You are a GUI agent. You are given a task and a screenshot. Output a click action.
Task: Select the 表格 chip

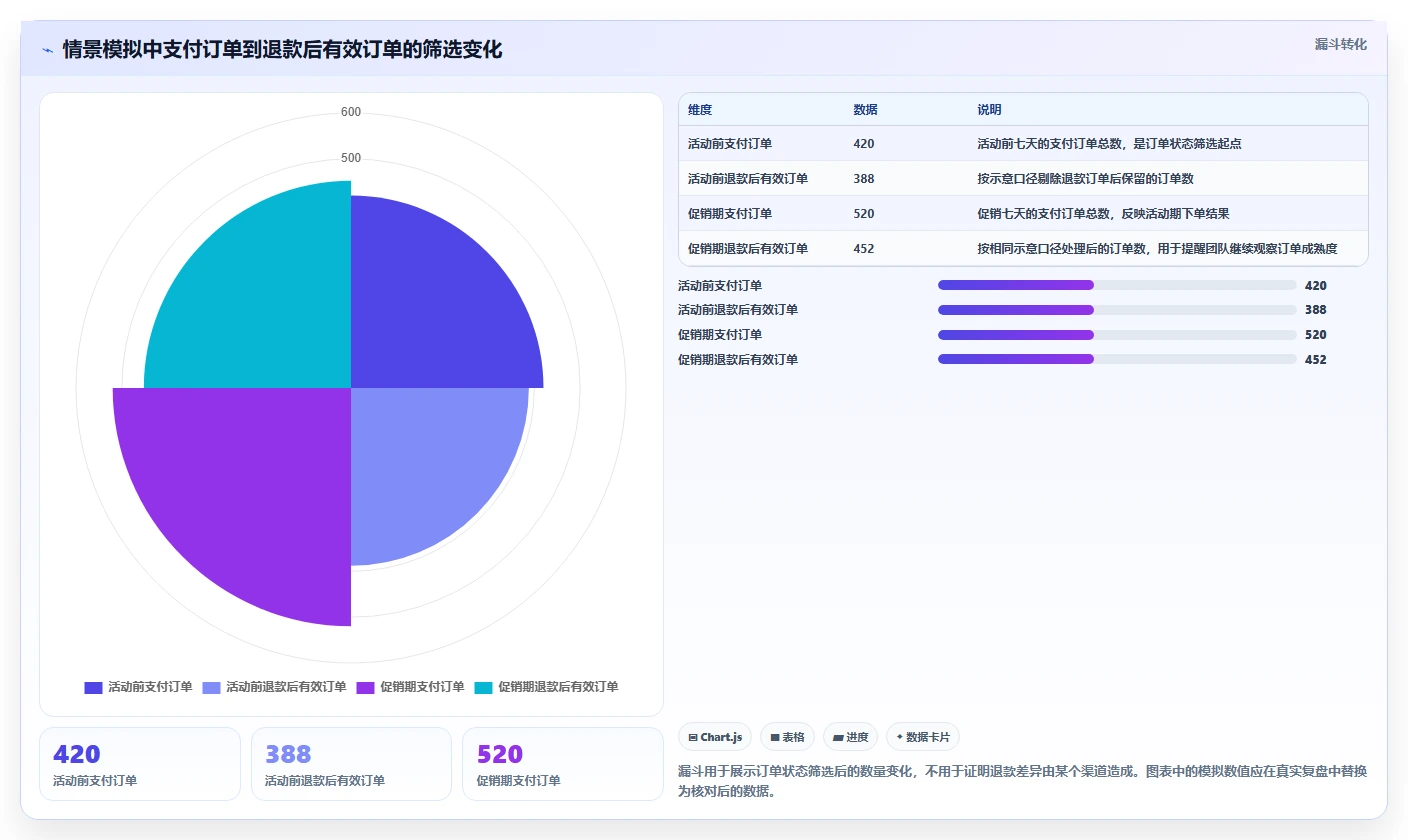[x=787, y=737]
